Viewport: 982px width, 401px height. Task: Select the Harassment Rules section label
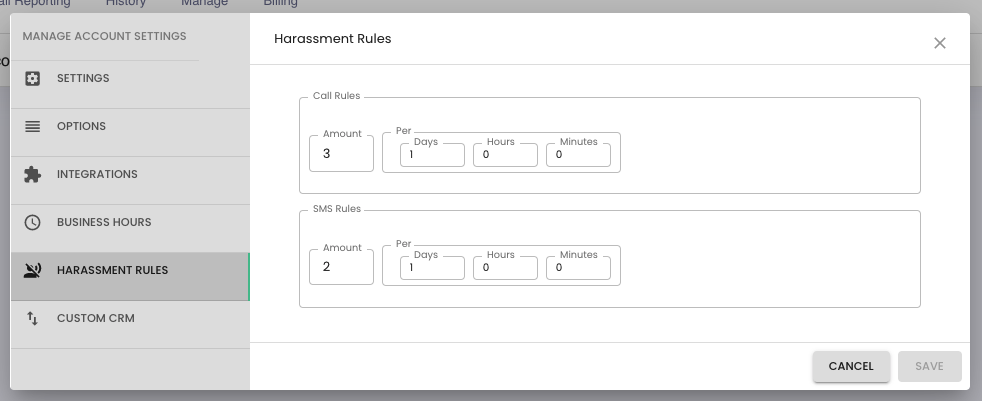(x=113, y=270)
